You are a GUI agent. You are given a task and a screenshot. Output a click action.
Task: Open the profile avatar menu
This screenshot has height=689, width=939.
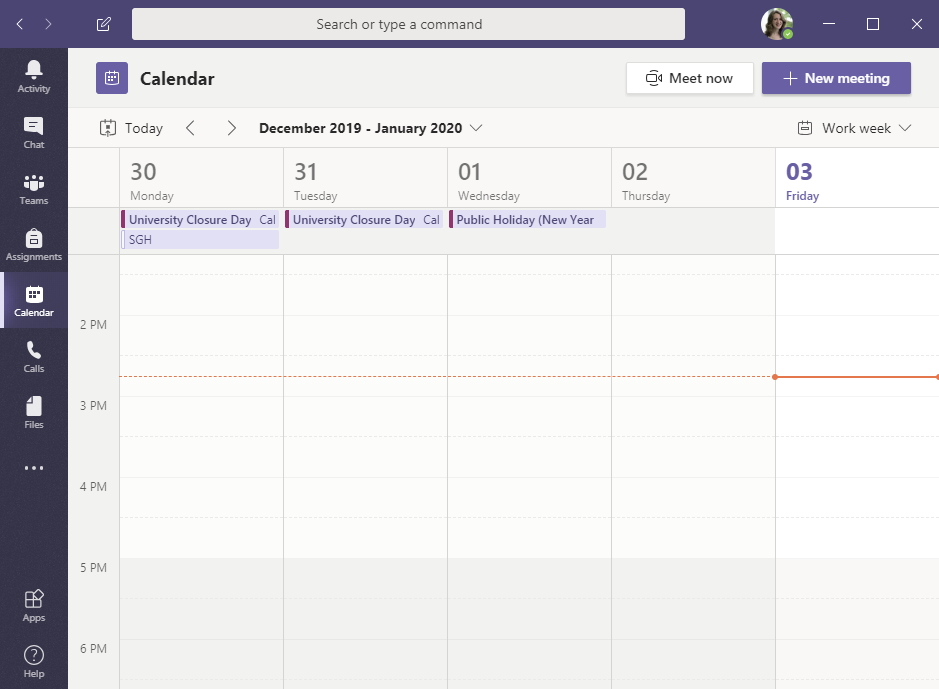click(x=776, y=24)
